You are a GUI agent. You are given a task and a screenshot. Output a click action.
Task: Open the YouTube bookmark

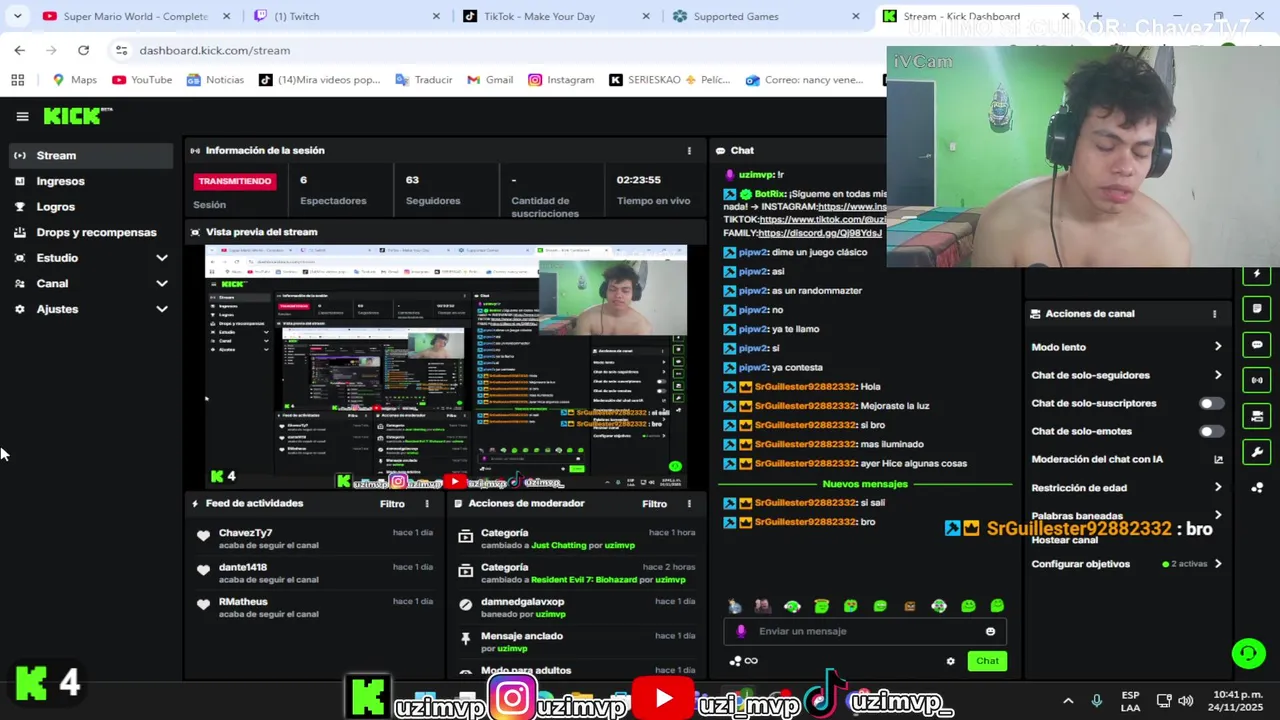pos(142,80)
